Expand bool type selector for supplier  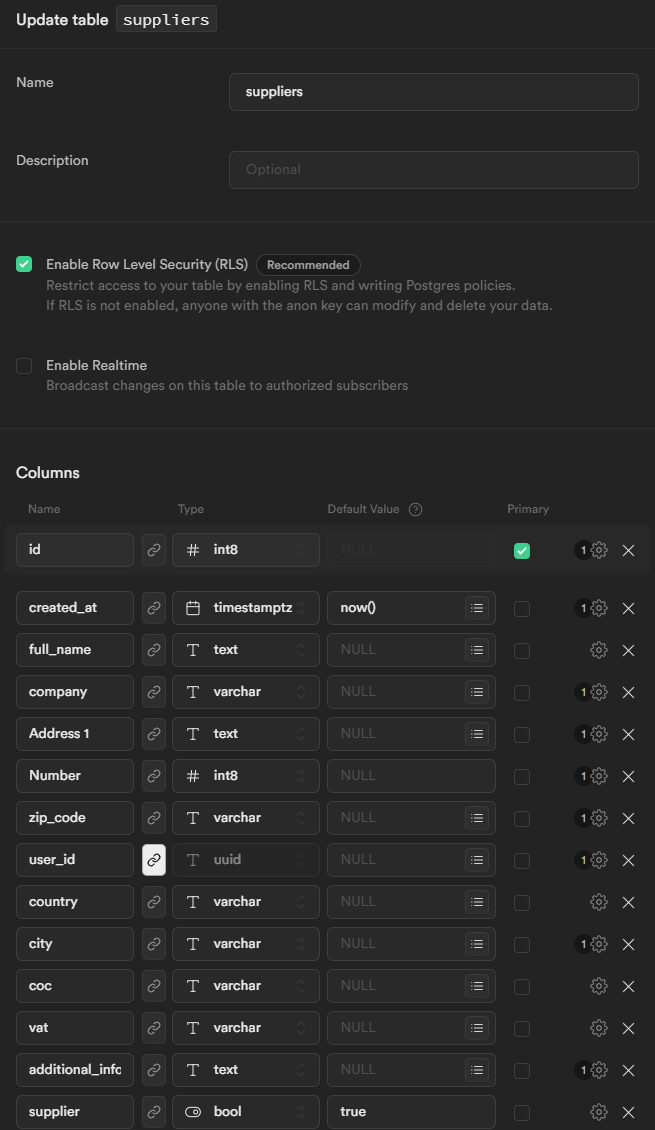pos(246,1112)
